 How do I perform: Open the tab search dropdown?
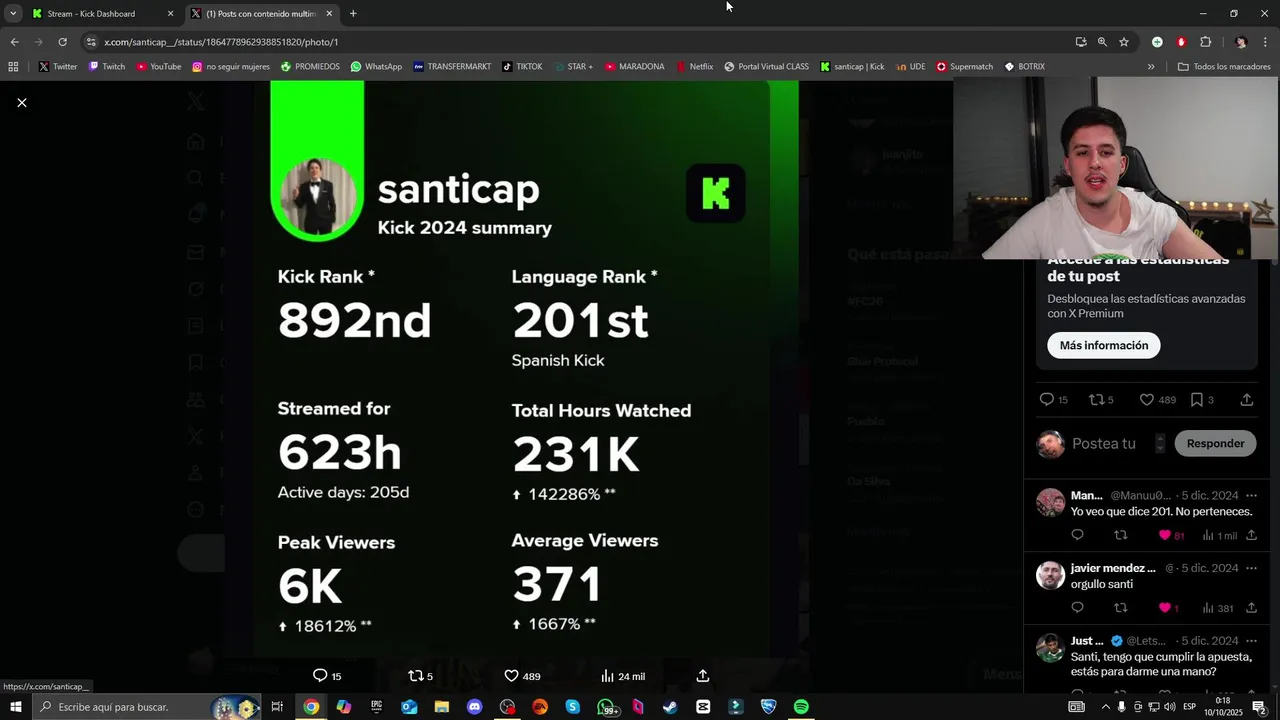(13, 14)
